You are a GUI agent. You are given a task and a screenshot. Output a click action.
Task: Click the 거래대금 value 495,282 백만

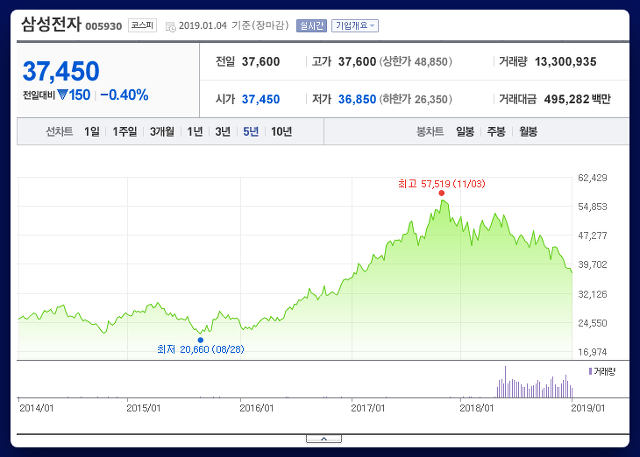[x=577, y=99]
